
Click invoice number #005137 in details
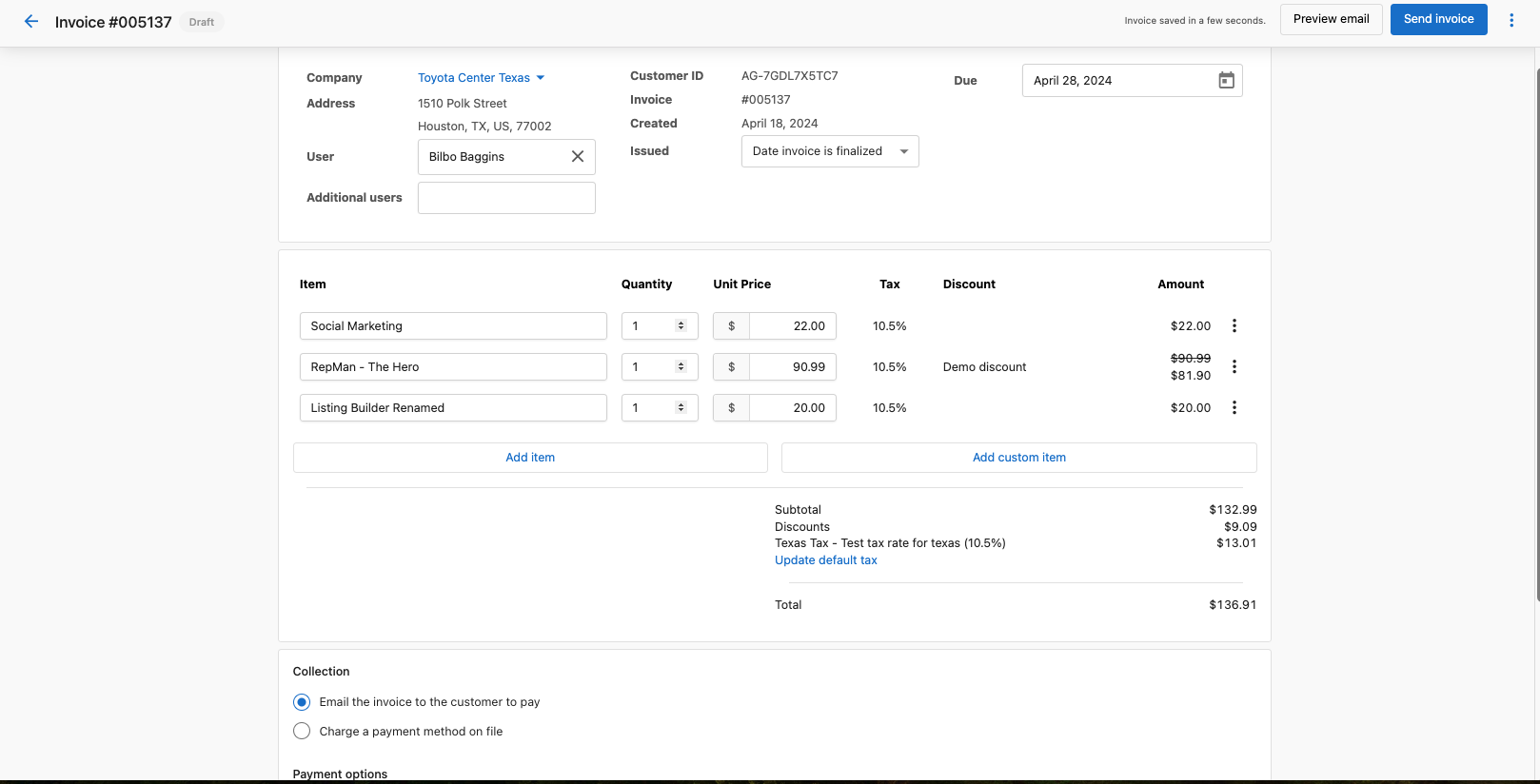[x=766, y=100]
